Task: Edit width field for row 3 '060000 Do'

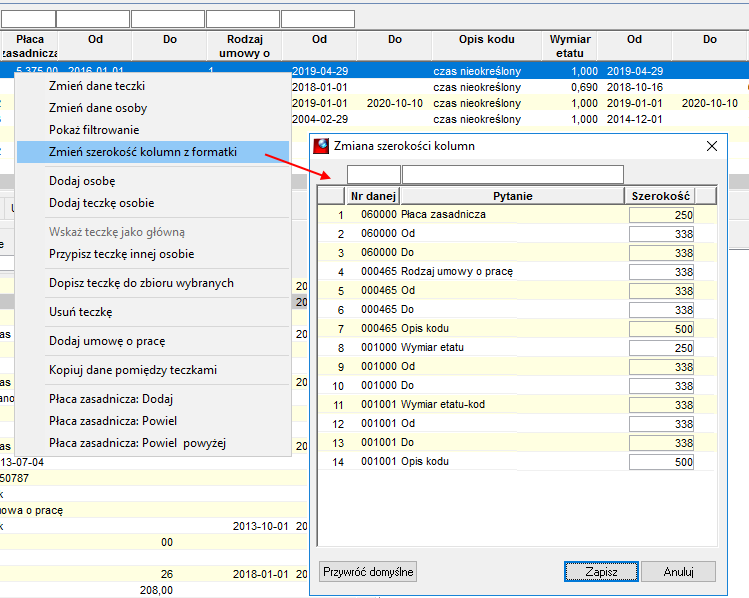Action: (661, 253)
